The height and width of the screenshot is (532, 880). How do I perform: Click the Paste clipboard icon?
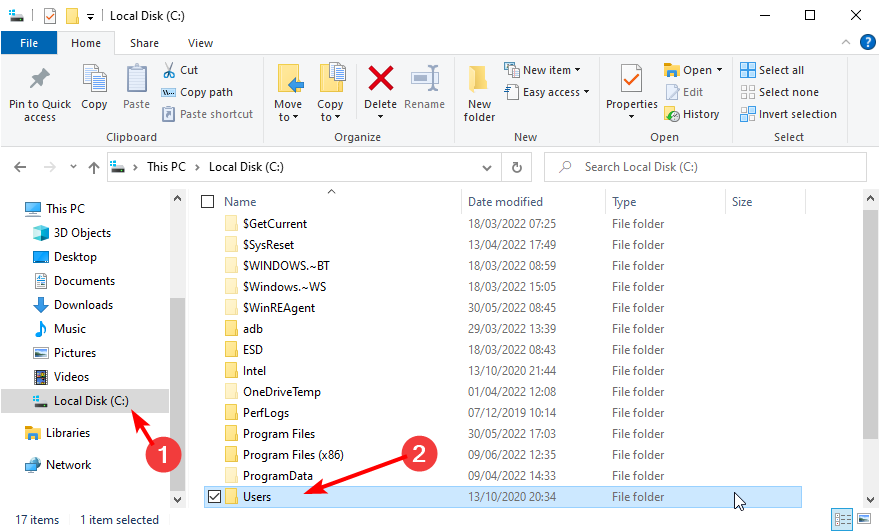point(136,79)
